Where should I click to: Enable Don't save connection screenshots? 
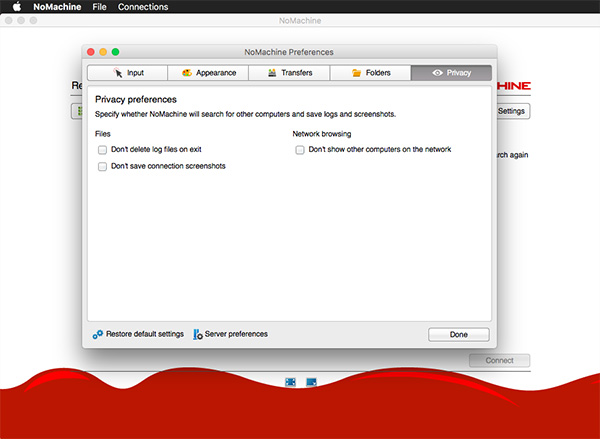102,166
